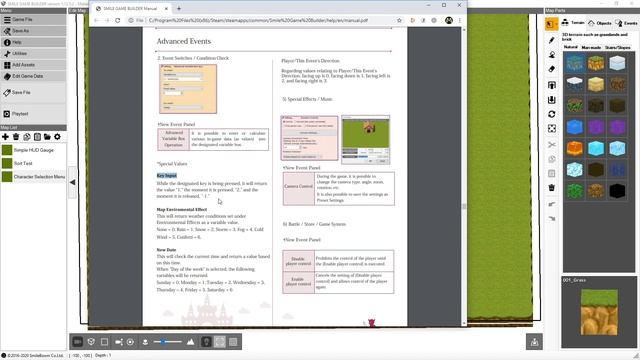Select the eraser tool in Map Parts toolbar
The width and height of the screenshot is (640, 360).
(551, 69)
